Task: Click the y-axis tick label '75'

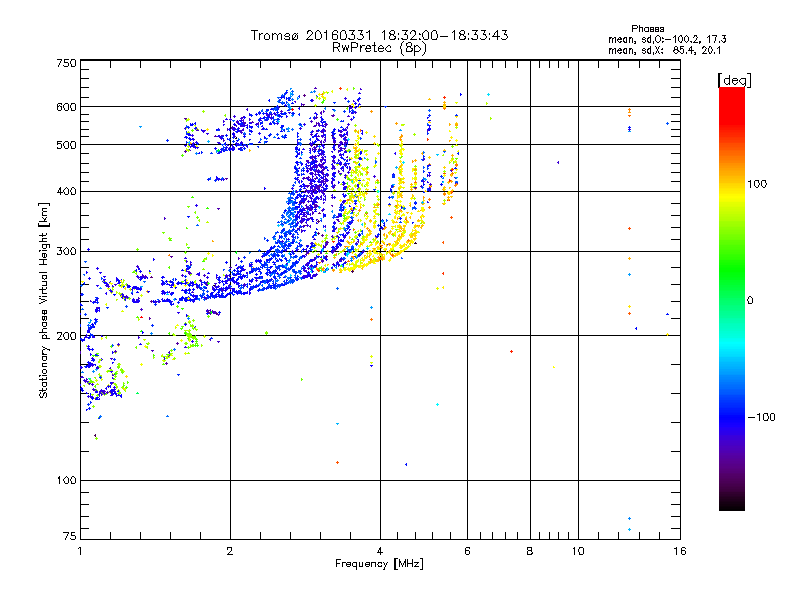Action: point(70,536)
